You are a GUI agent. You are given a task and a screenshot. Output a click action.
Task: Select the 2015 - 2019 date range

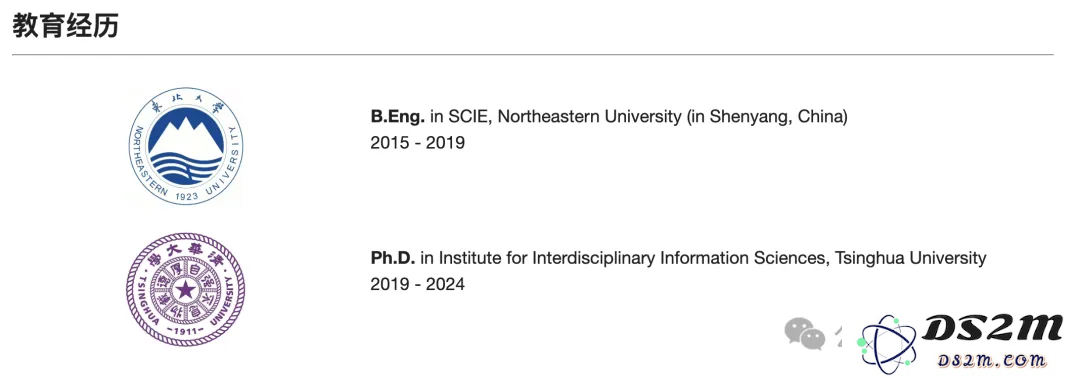(x=417, y=143)
